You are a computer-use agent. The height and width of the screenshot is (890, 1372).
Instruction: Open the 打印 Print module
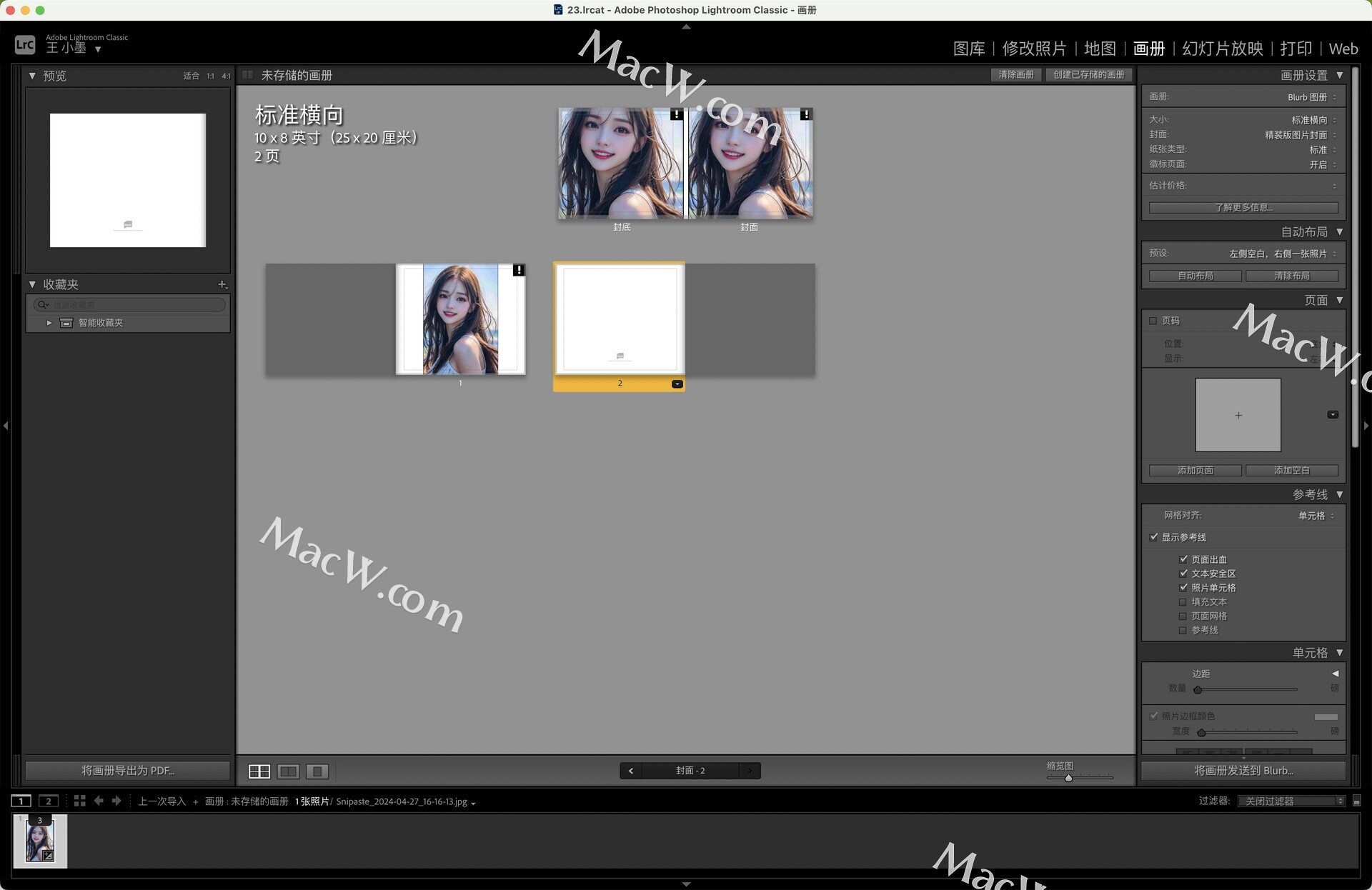(1296, 49)
